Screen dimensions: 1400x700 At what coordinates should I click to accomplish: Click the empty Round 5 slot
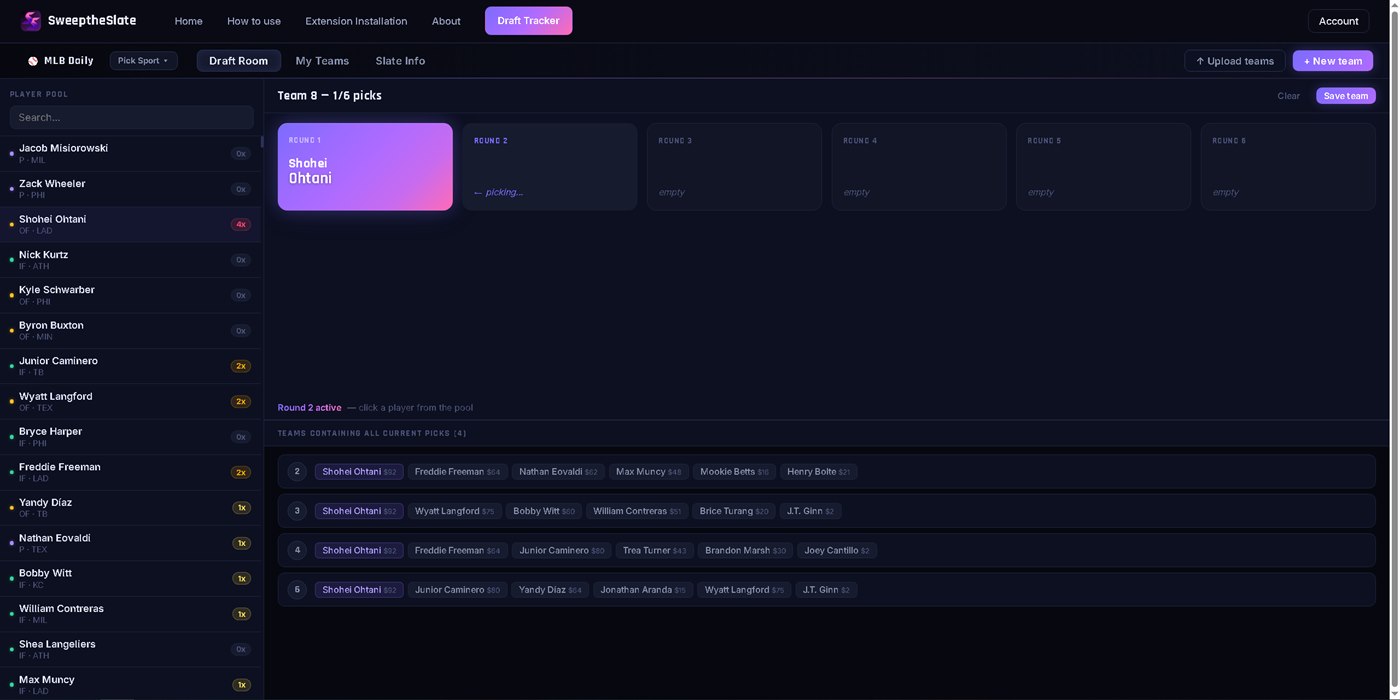(1103, 167)
